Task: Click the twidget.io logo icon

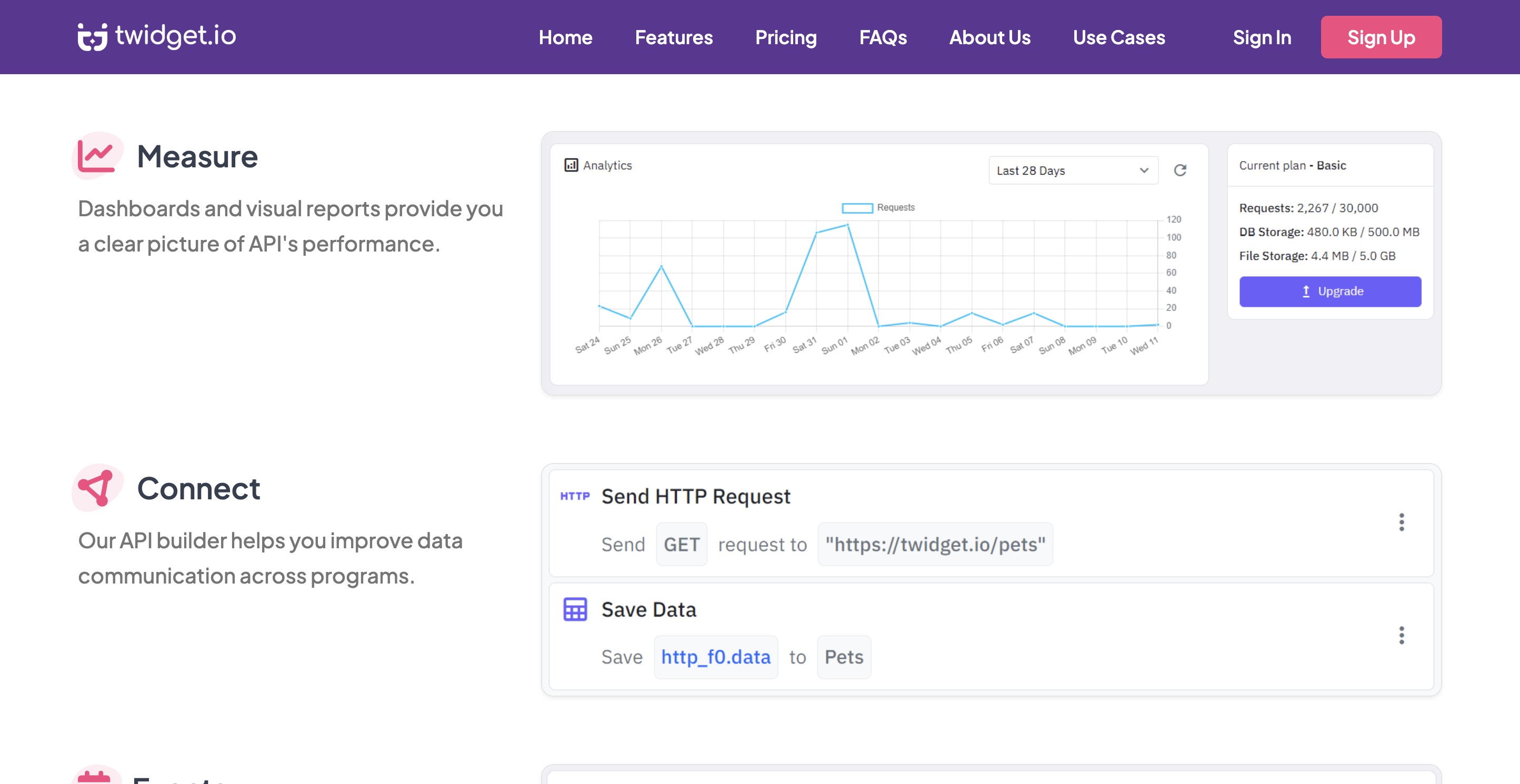Action: [x=93, y=37]
